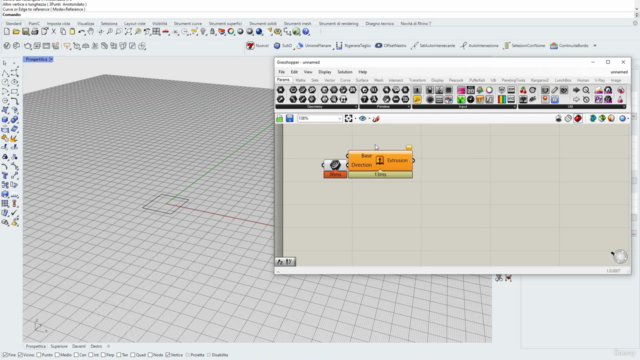
Task: Expand the toolbar overflow arrow after ContinuitaBordo
Action: (595, 46)
